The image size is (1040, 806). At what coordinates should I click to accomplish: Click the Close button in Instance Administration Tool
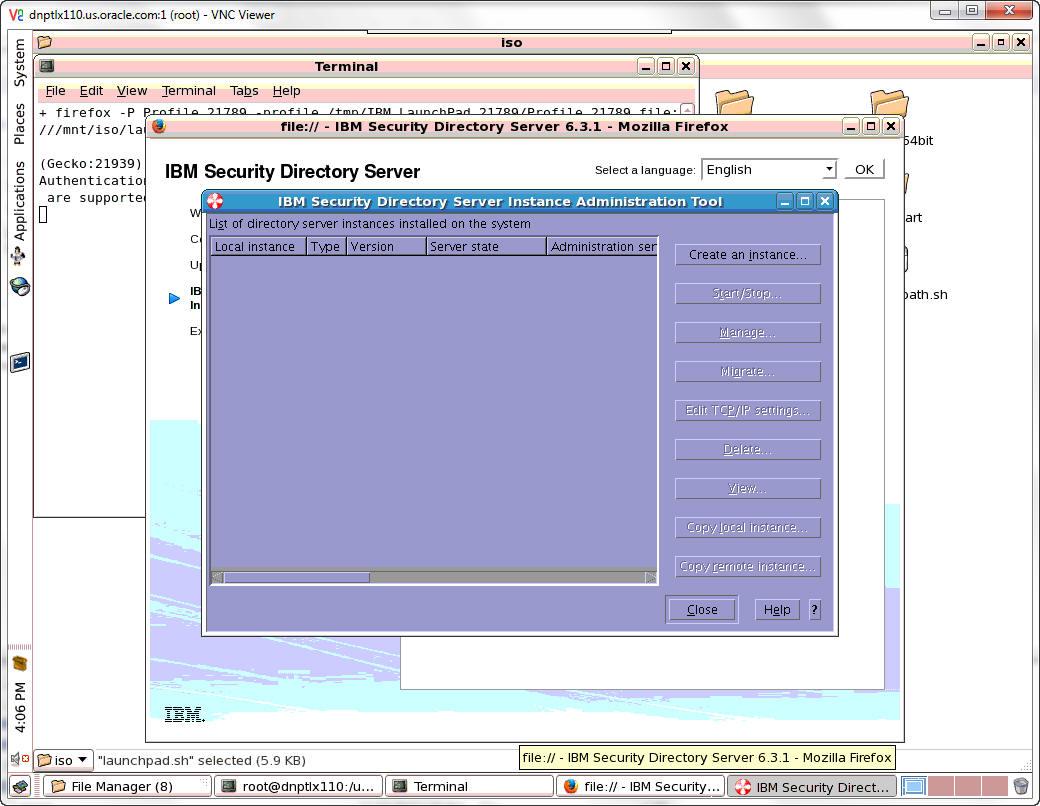(x=702, y=610)
